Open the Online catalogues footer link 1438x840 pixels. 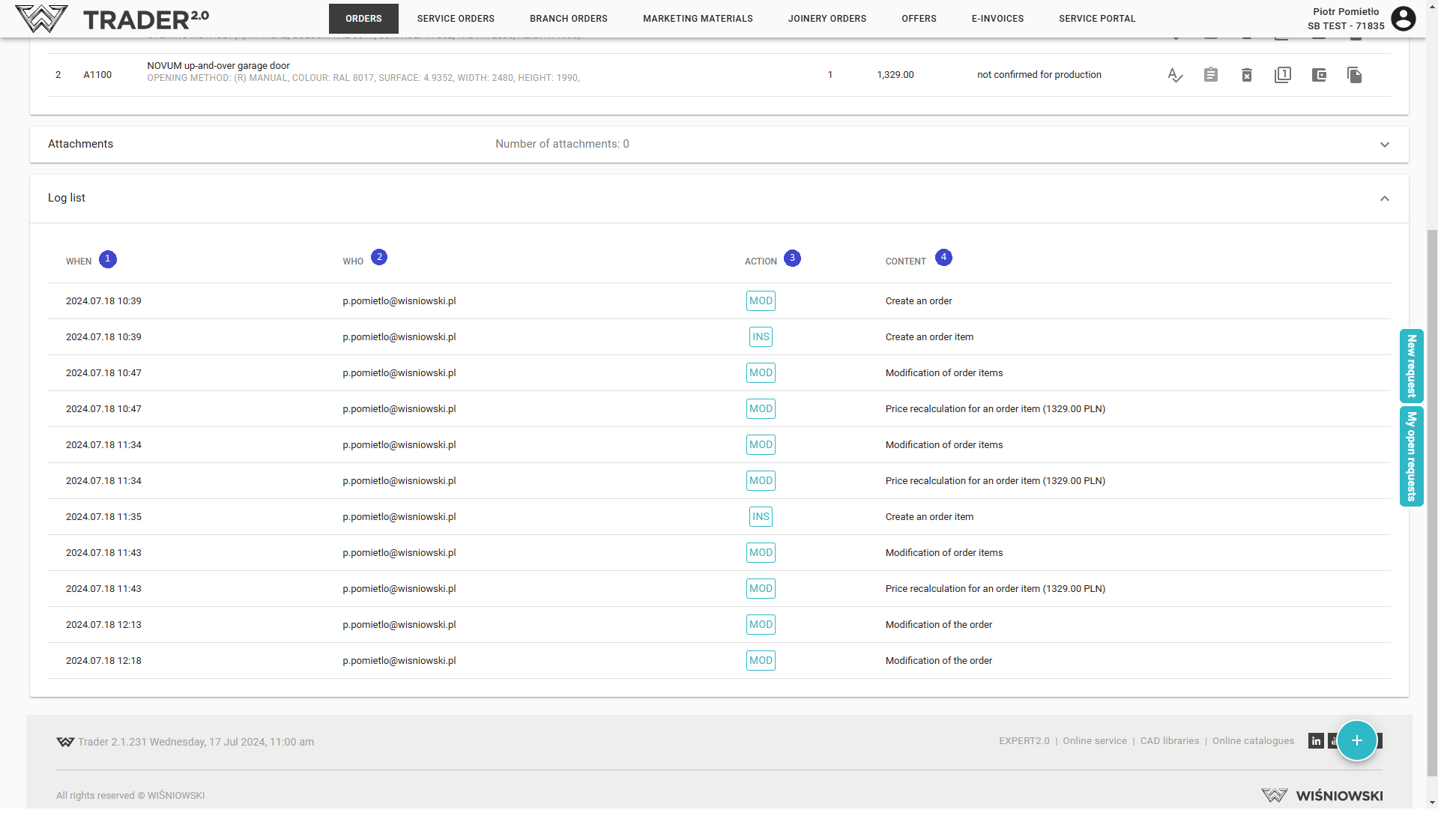1252,741
